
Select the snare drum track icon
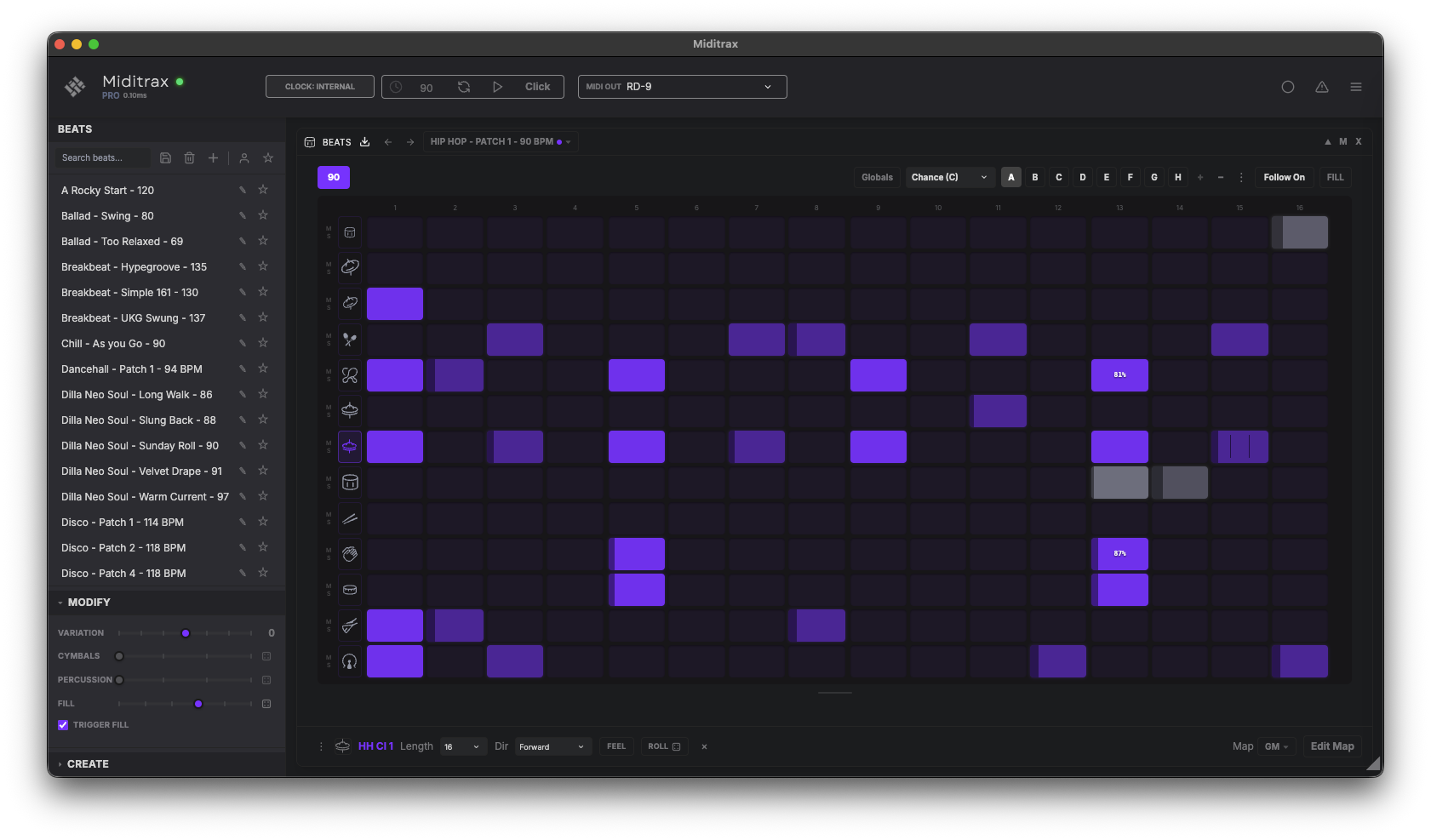click(350, 589)
